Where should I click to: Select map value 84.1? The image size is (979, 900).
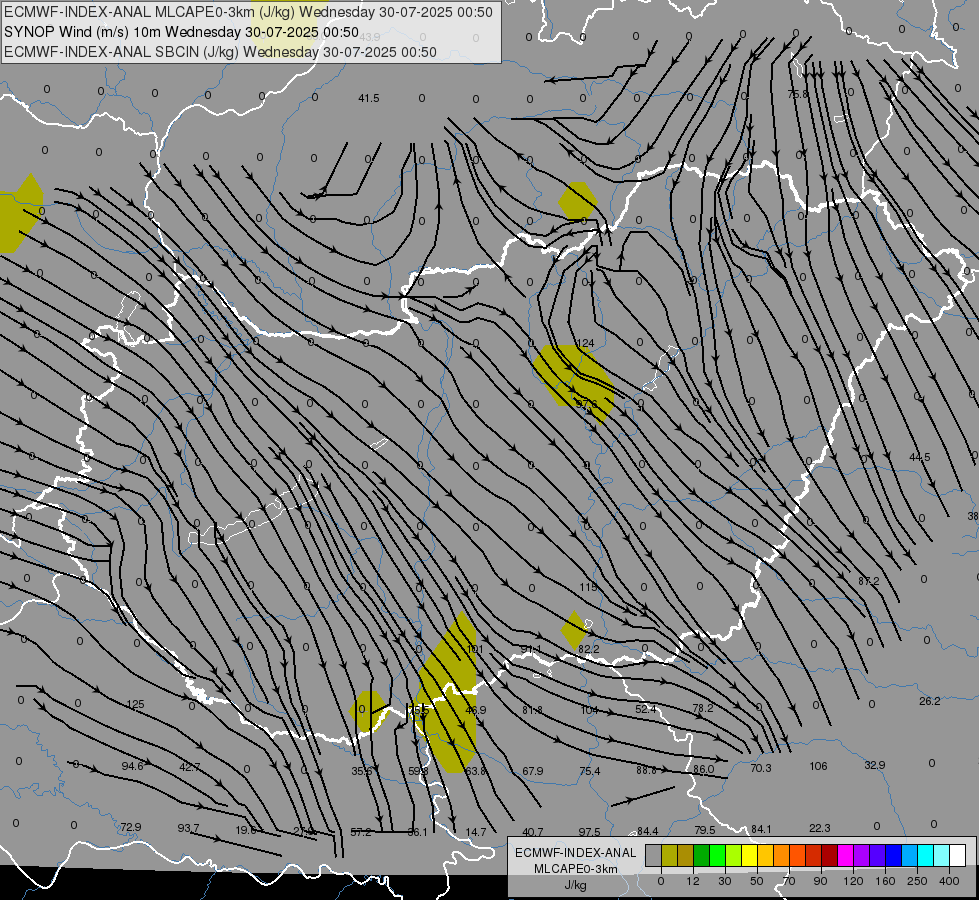(761, 829)
